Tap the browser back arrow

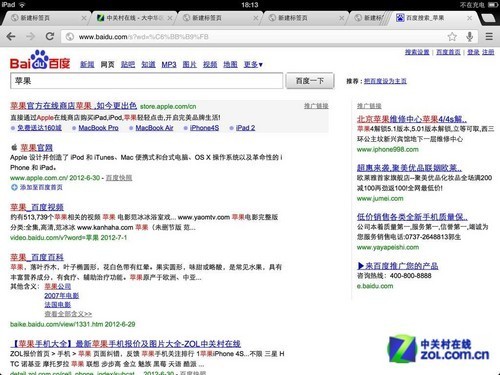pos(11,36)
